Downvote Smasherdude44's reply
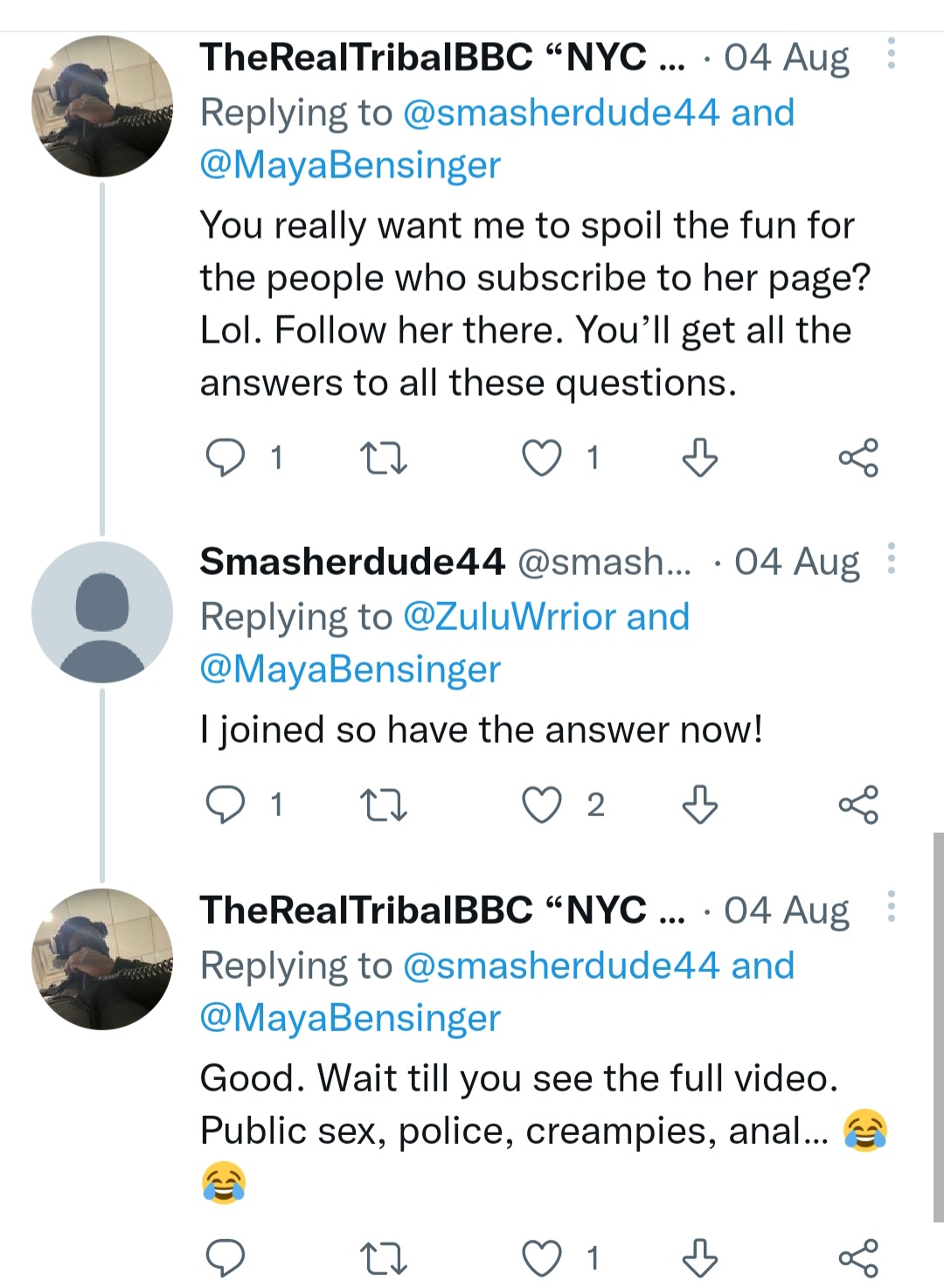The width and height of the screenshot is (944, 1288). click(x=699, y=804)
